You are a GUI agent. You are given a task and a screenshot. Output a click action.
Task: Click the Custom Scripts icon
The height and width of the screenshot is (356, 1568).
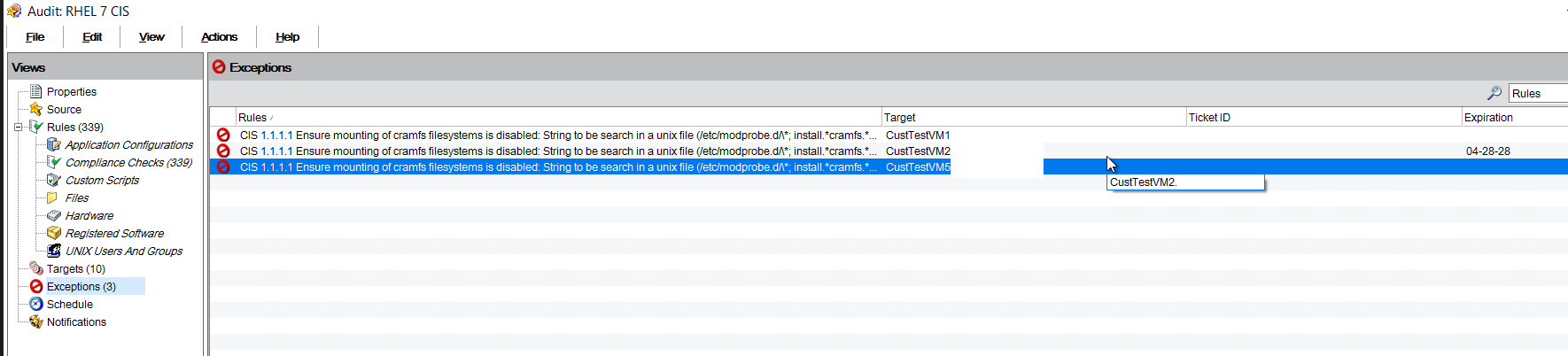[x=54, y=180]
